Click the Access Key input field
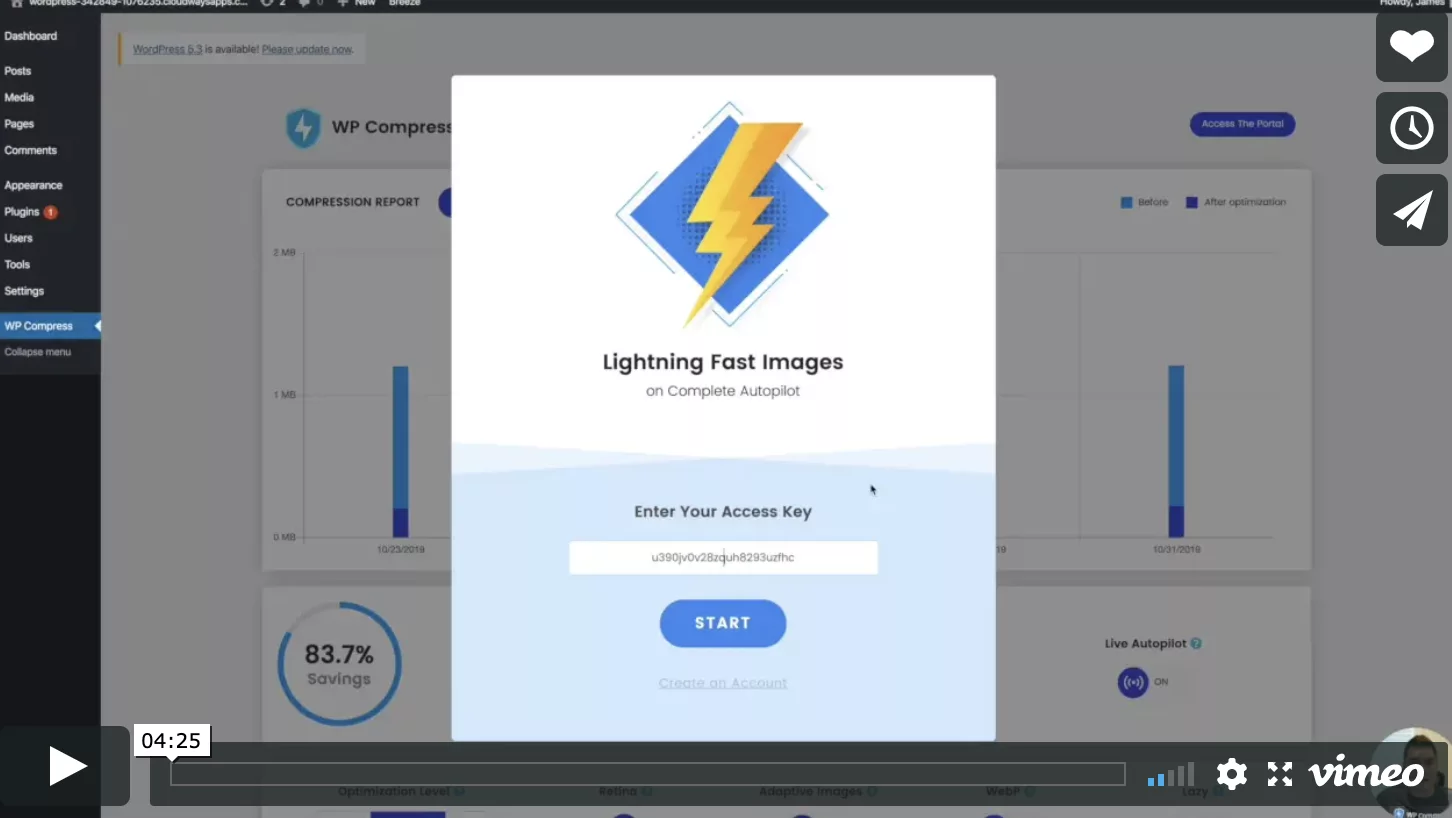The width and height of the screenshot is (1452, 818). tap(723, 558)
